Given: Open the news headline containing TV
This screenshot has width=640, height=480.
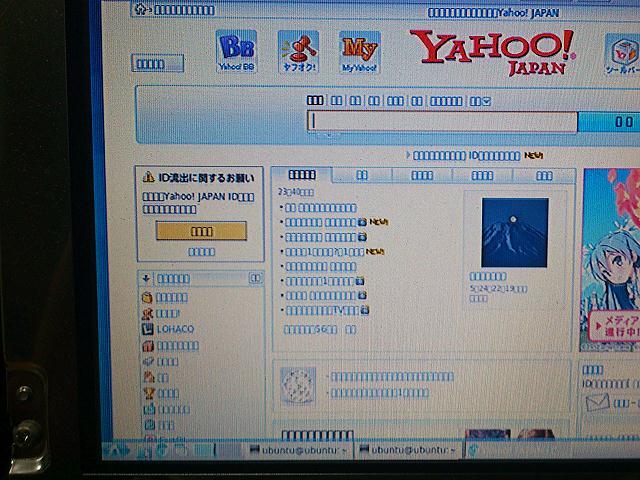Looking at the screenshot, I should pyautogui.click(x=322, y=311).
